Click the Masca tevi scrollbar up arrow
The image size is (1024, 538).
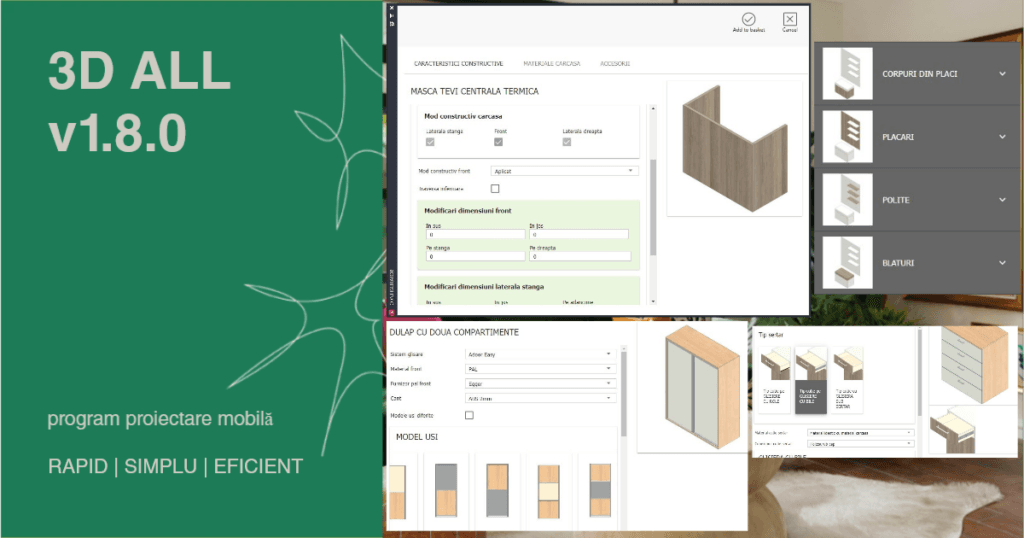[x=653, y=108]
